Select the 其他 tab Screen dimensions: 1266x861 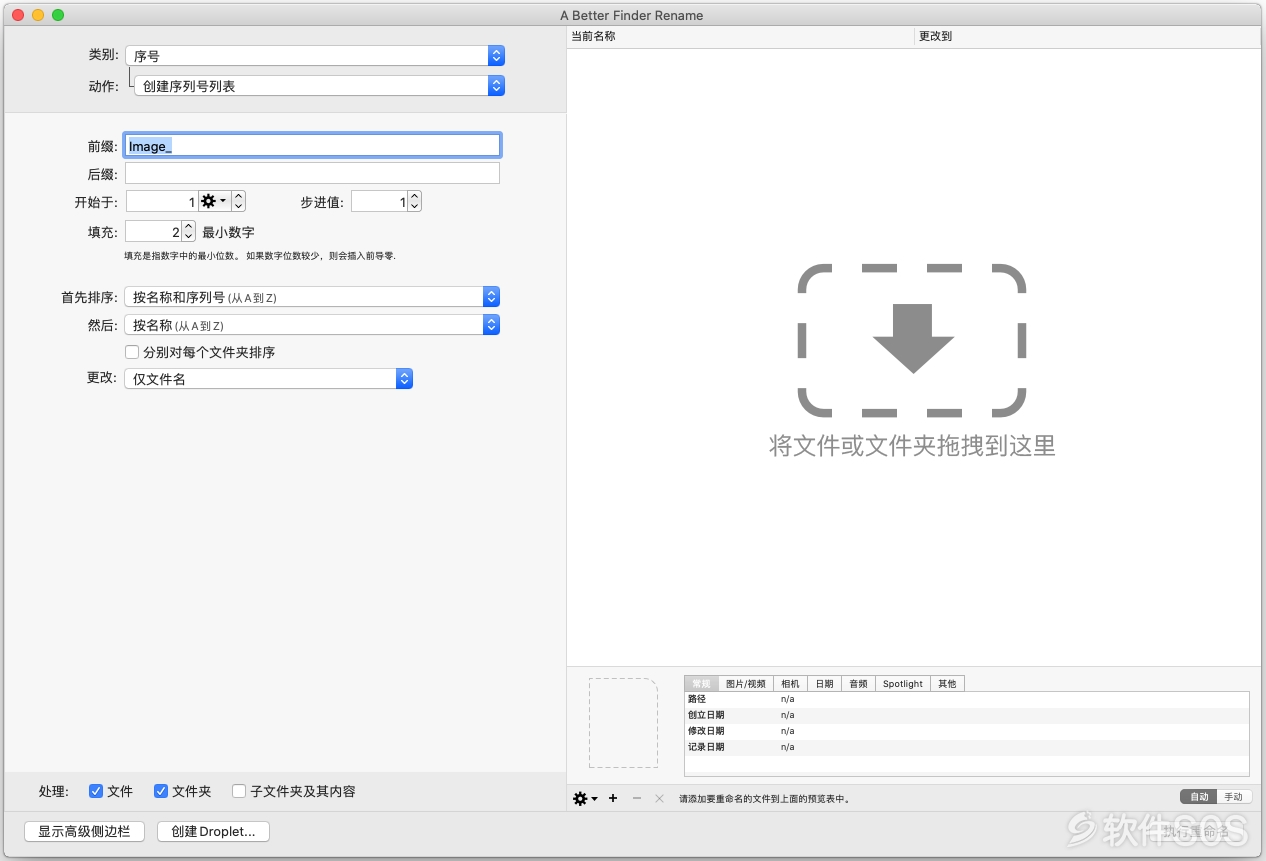click(947, 684)
